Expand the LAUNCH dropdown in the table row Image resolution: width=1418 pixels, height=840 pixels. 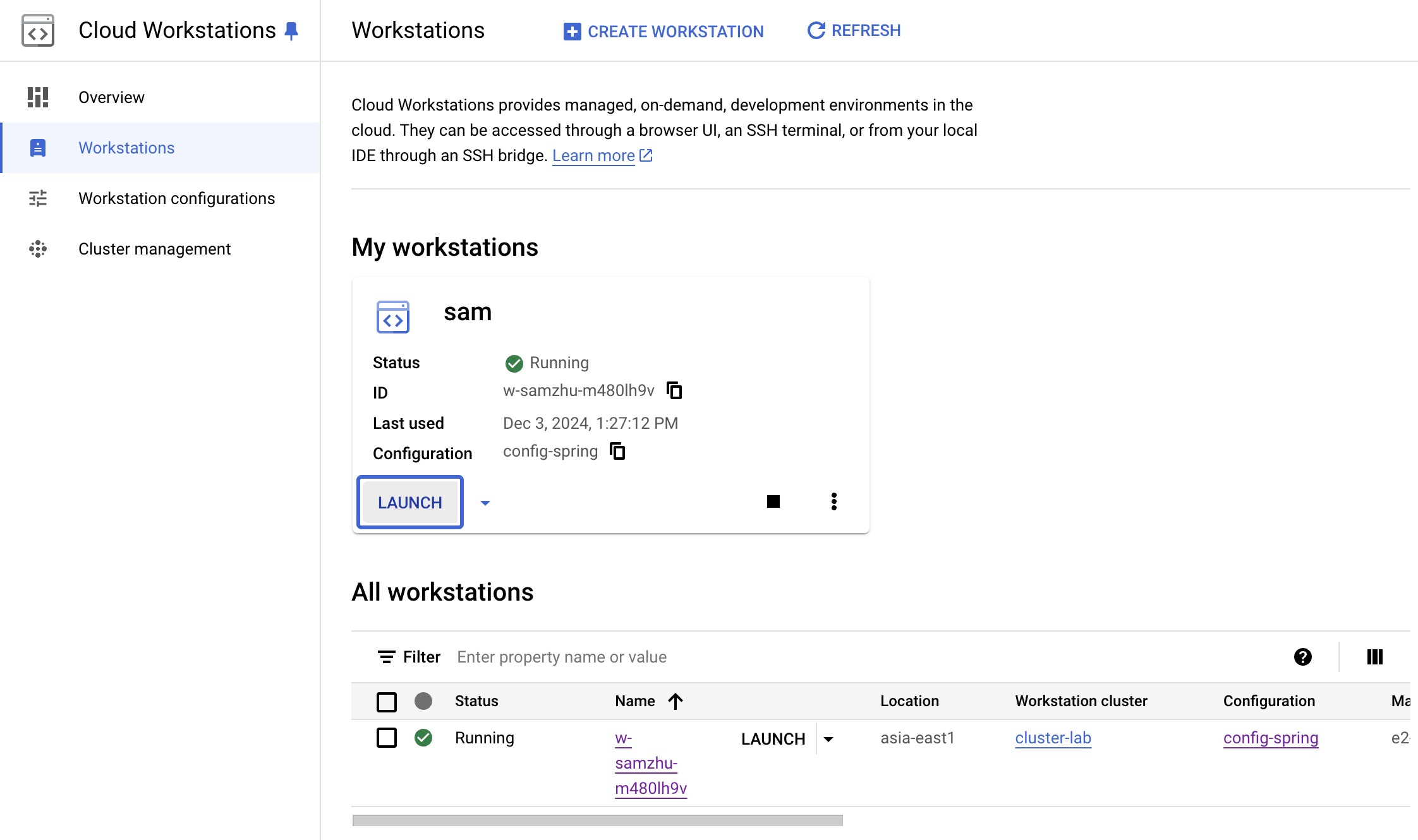tap(828, 739)
